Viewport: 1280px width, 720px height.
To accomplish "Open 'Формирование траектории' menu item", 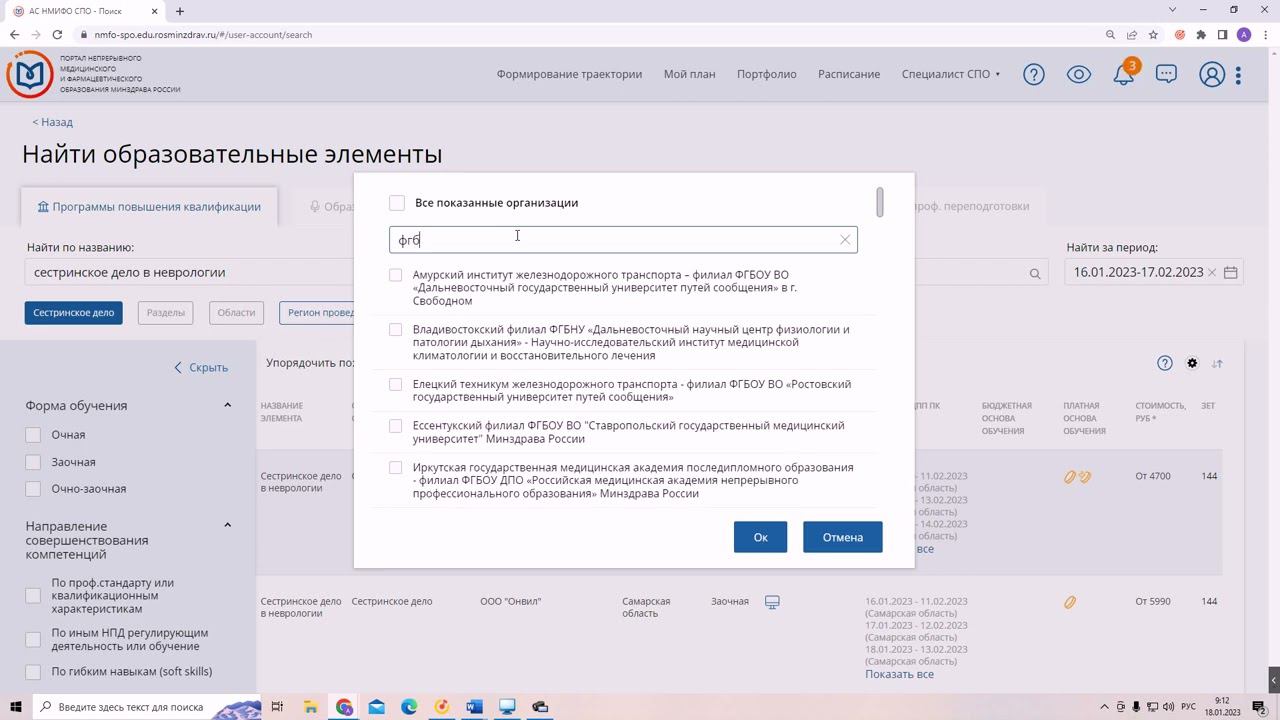I will 569,74.
